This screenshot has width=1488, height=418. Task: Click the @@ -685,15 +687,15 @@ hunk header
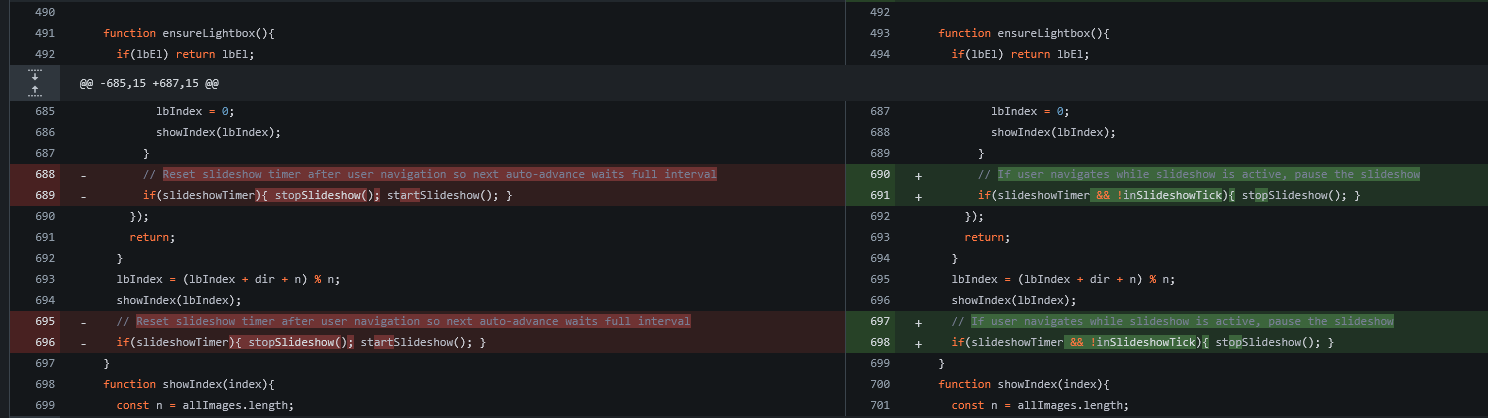pos(149,83)
